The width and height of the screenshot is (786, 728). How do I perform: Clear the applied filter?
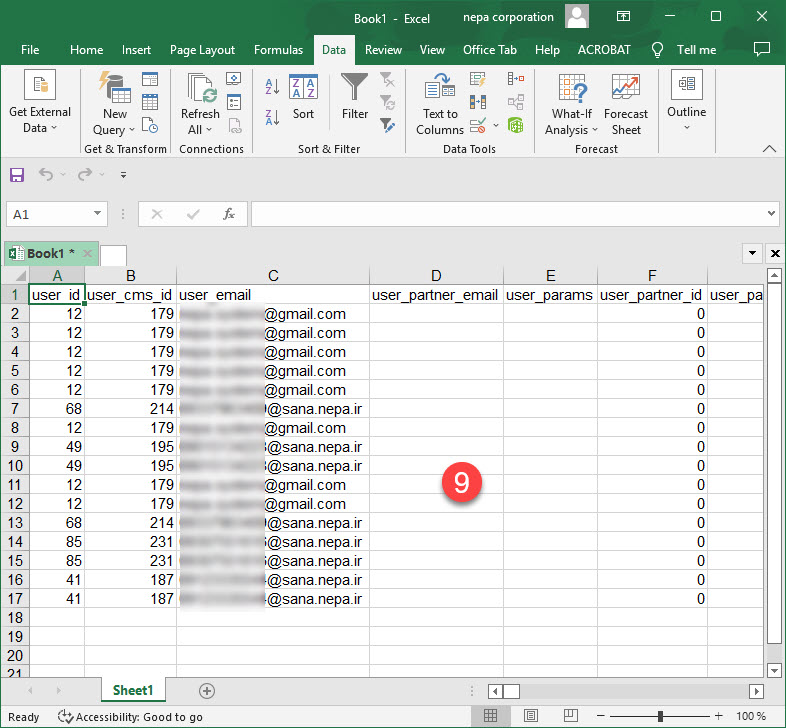[387, 79]
